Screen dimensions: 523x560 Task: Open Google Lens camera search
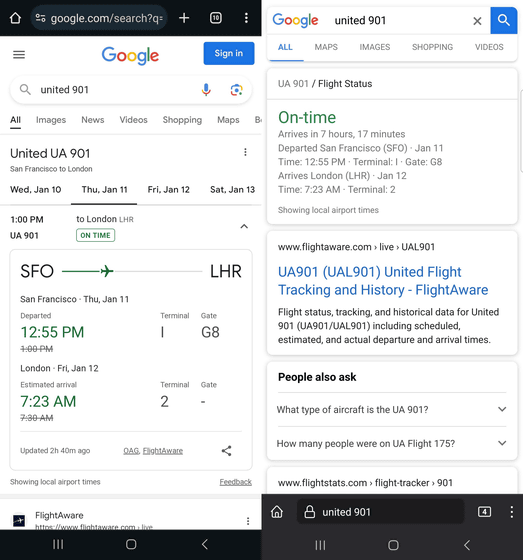click(x=236, y=90)
